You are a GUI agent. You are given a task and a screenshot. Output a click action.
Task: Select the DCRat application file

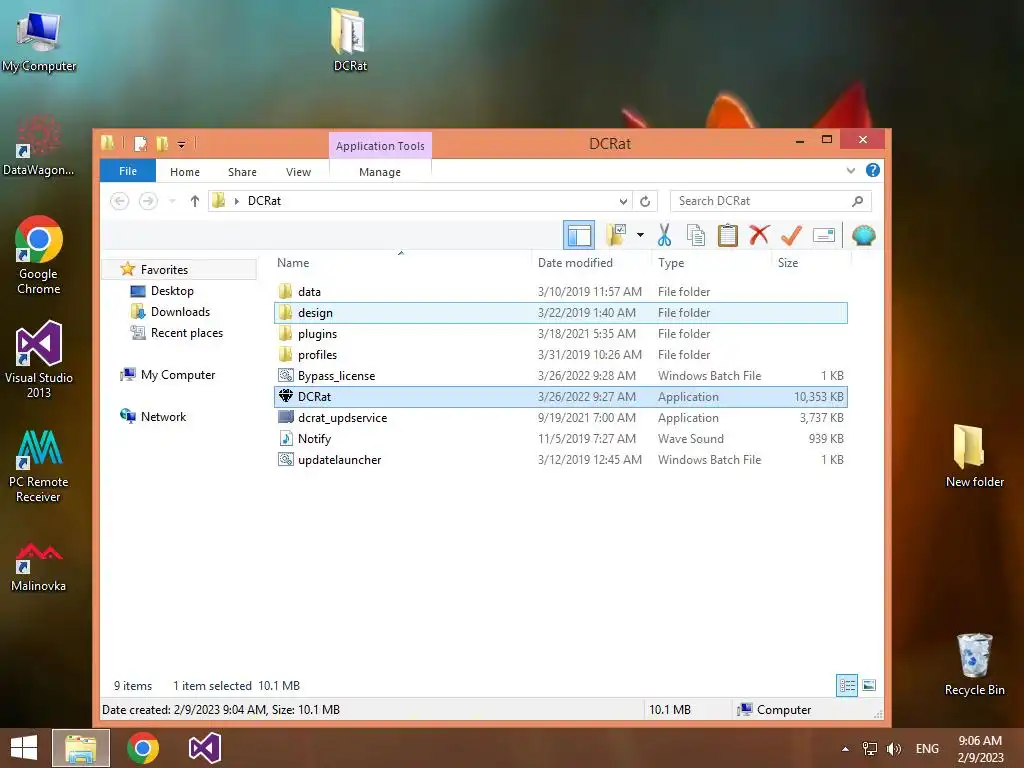561,396
